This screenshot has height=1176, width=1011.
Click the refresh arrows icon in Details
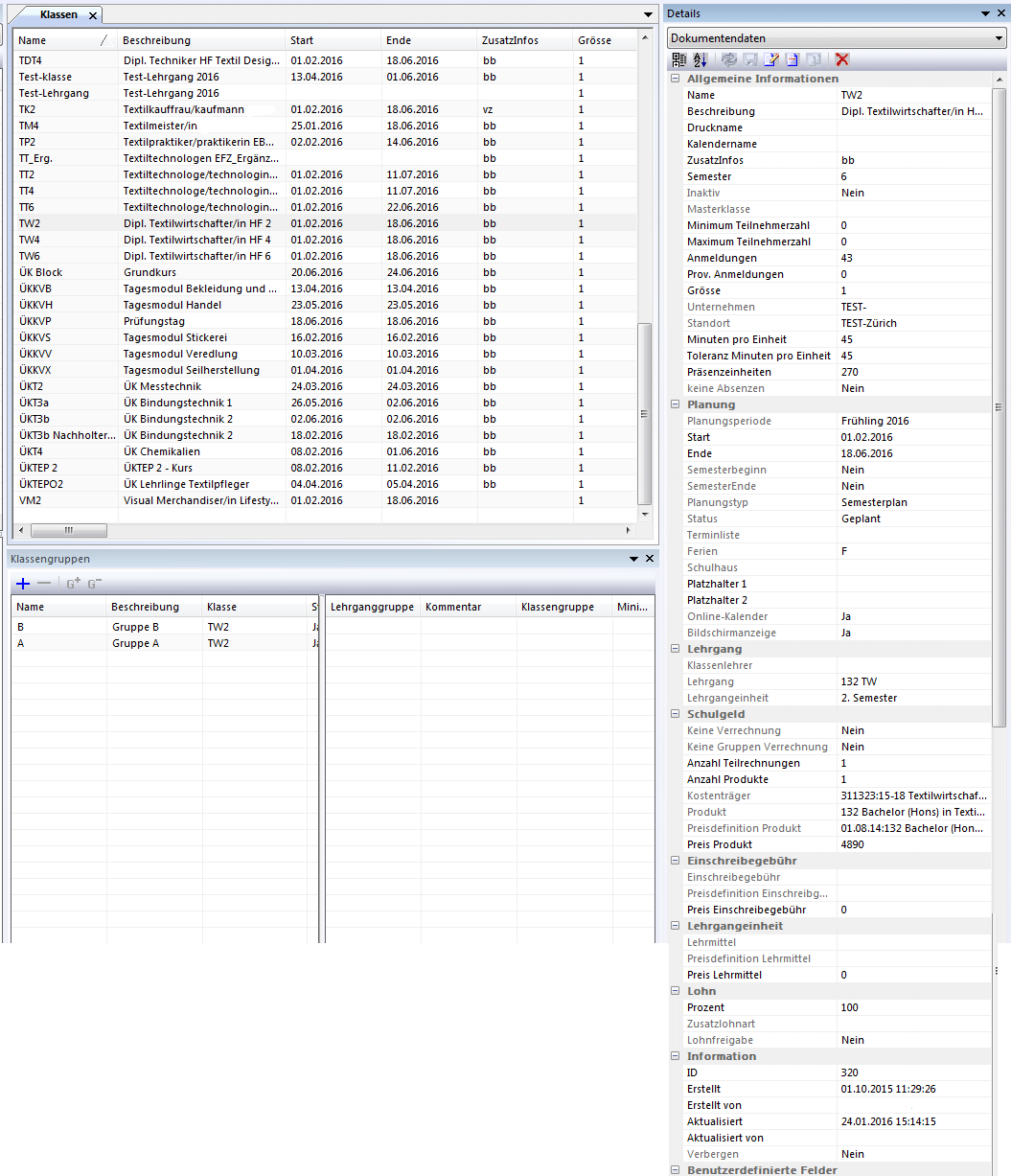tap(729, 59)
